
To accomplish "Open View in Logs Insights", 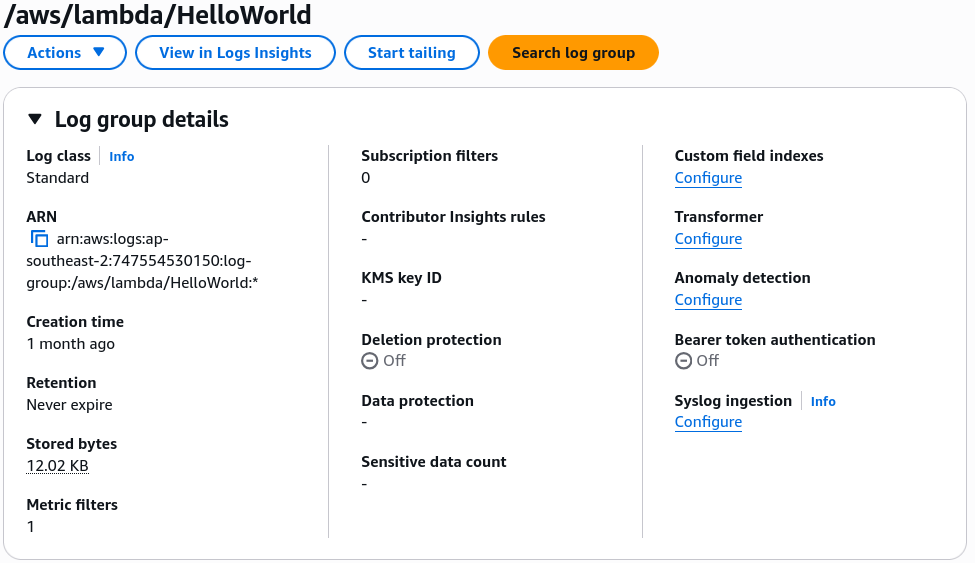I will (235, 53).
